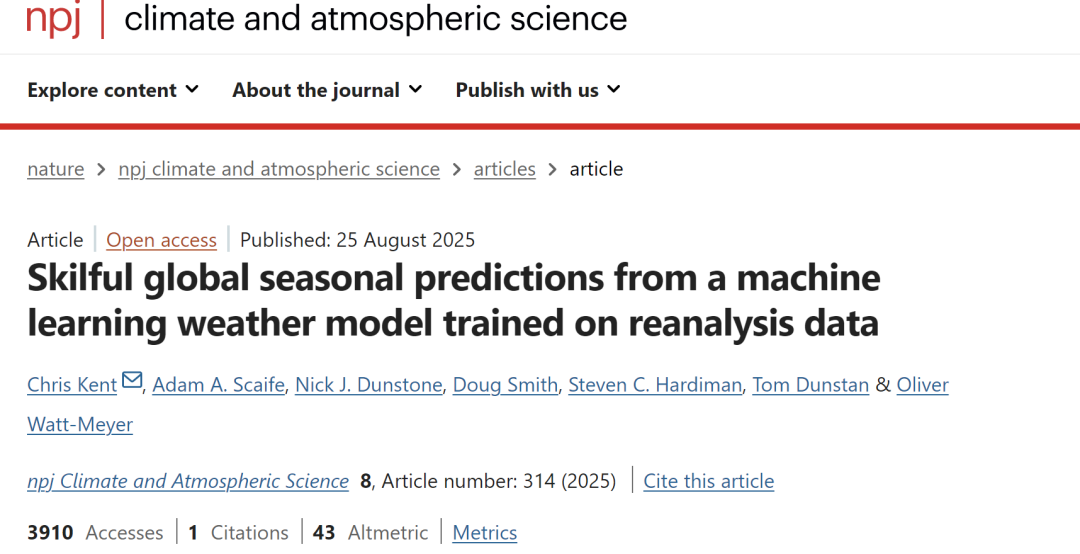This screenshot has width=1080, height=554.
Task: Select author Nick J. Dunstone
Action: (368, 384)
